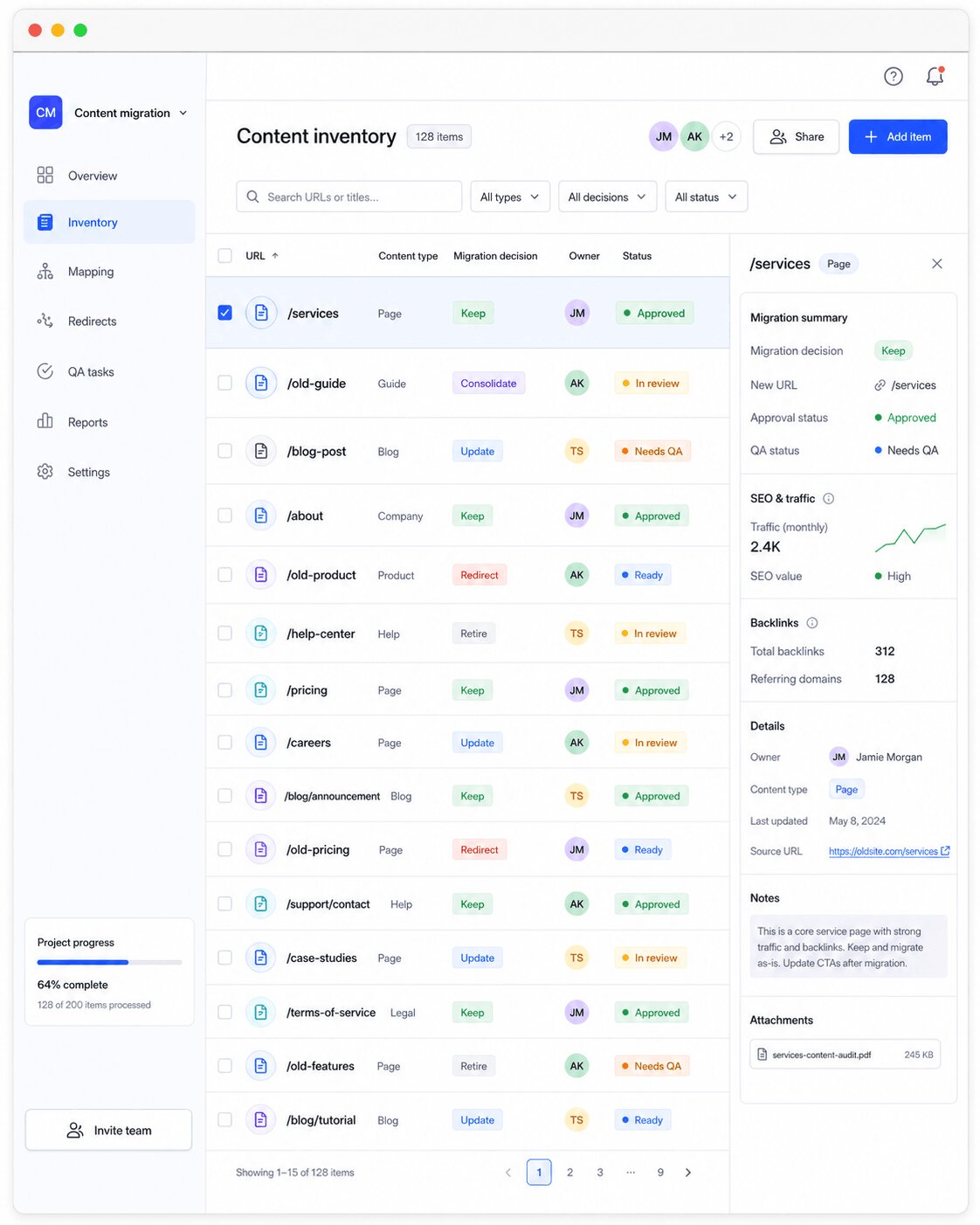Click the link icon next to New URL /services
This screenshot has height=1225, width=980.
pos(880,385)
